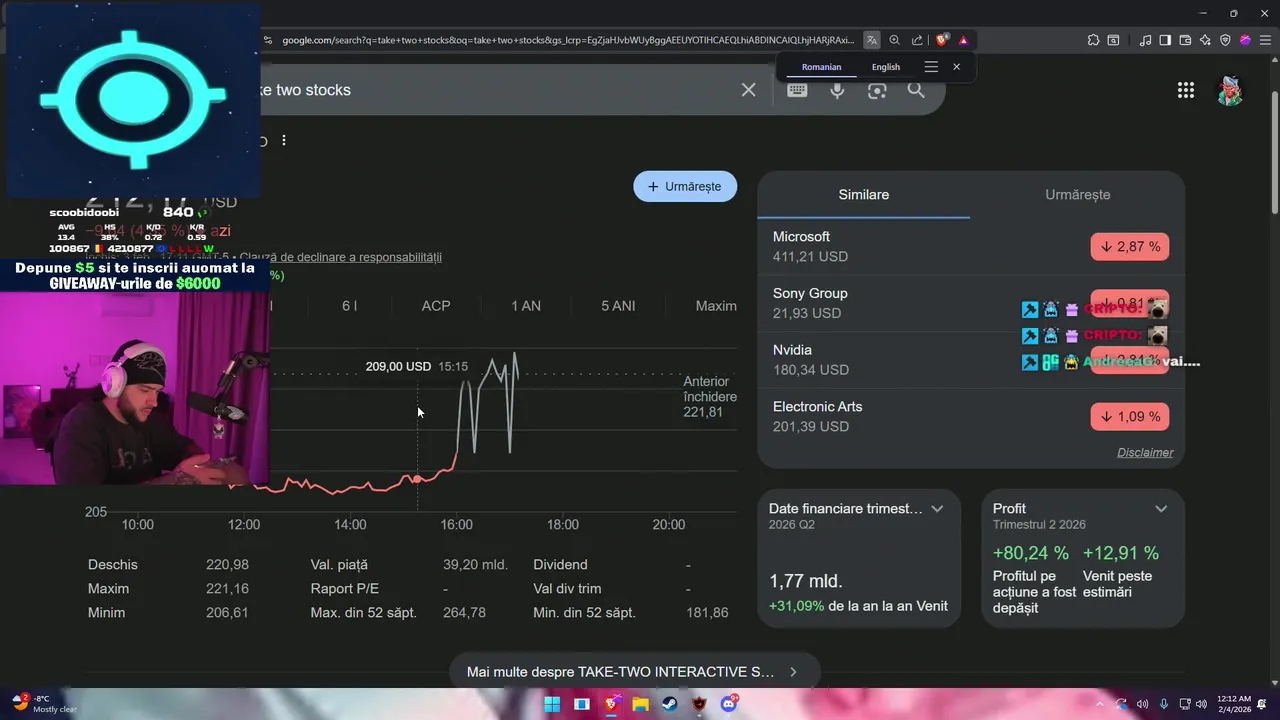The width and height of the screenshot is (1280, 720).
Task: Open Brave Rewards triangle icon
Action: [x=963, y=40]
